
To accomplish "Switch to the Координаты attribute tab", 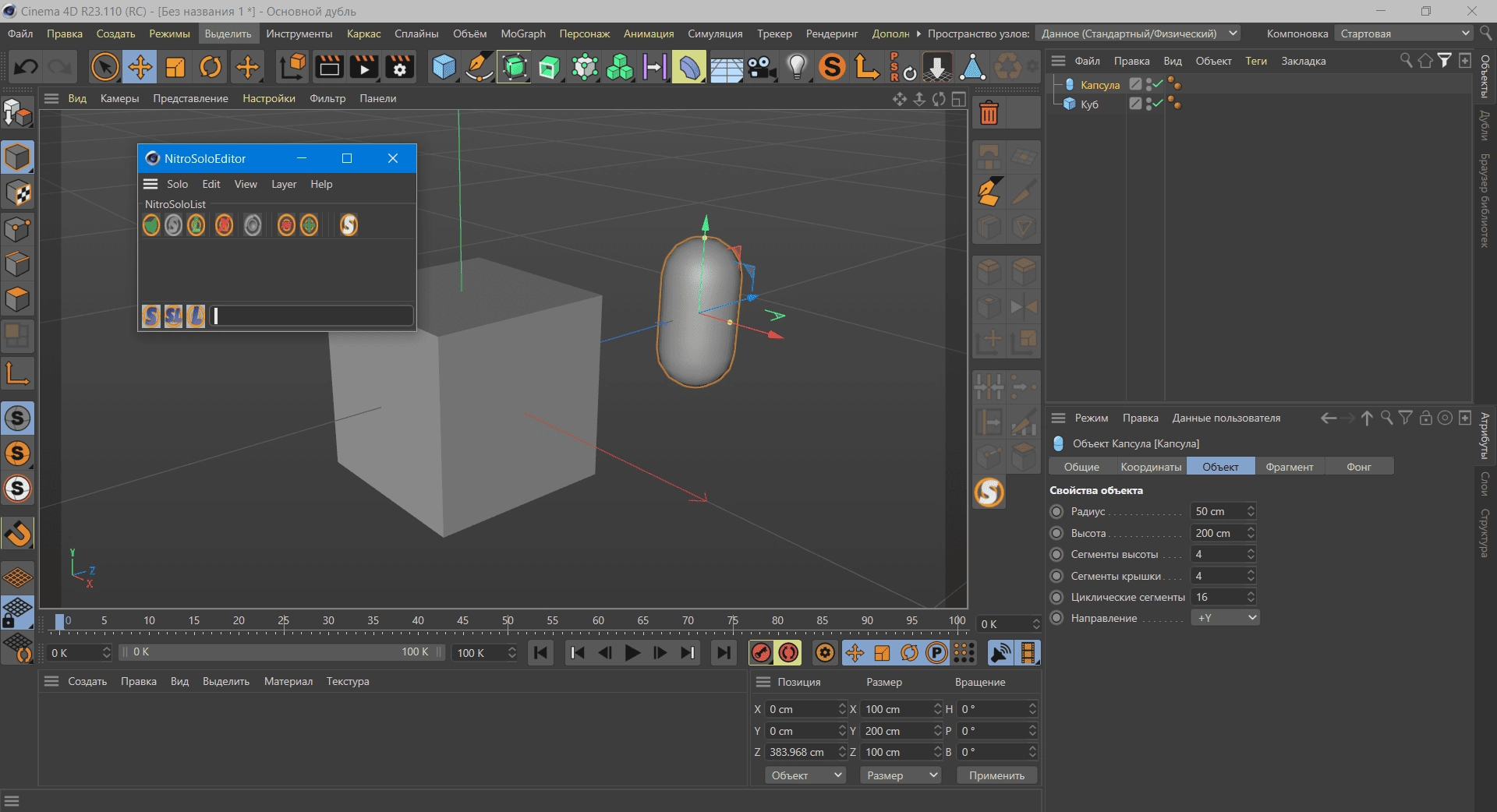I will [x=1151, y=467].
